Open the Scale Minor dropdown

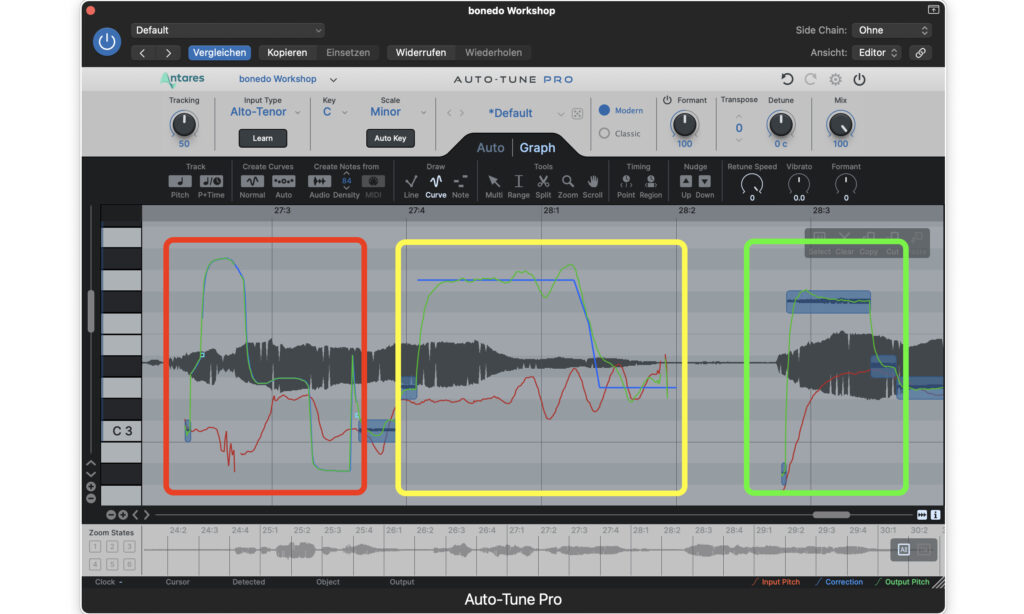[397, 112]
